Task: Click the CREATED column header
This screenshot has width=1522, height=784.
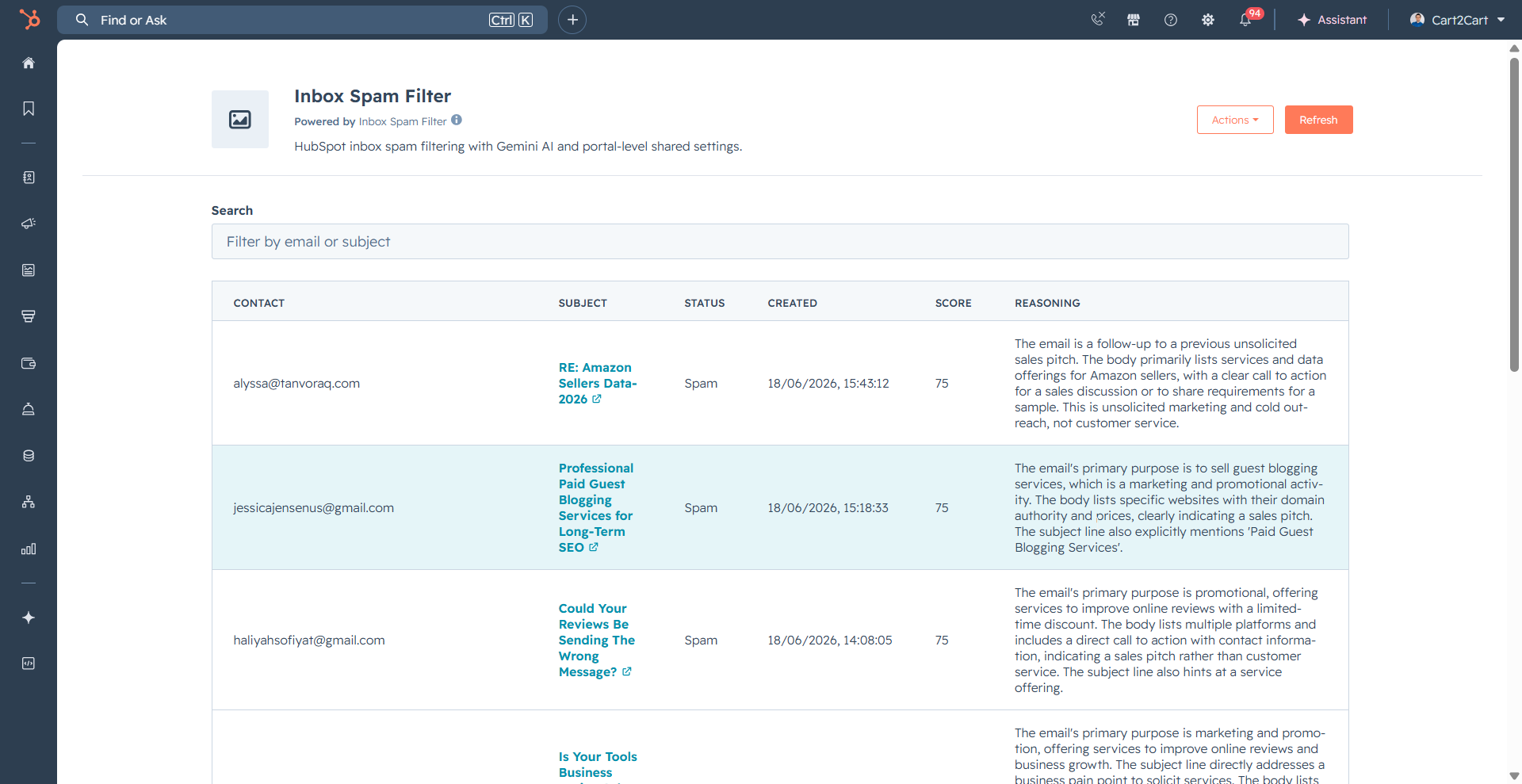Action: click(x=793, y=303)
